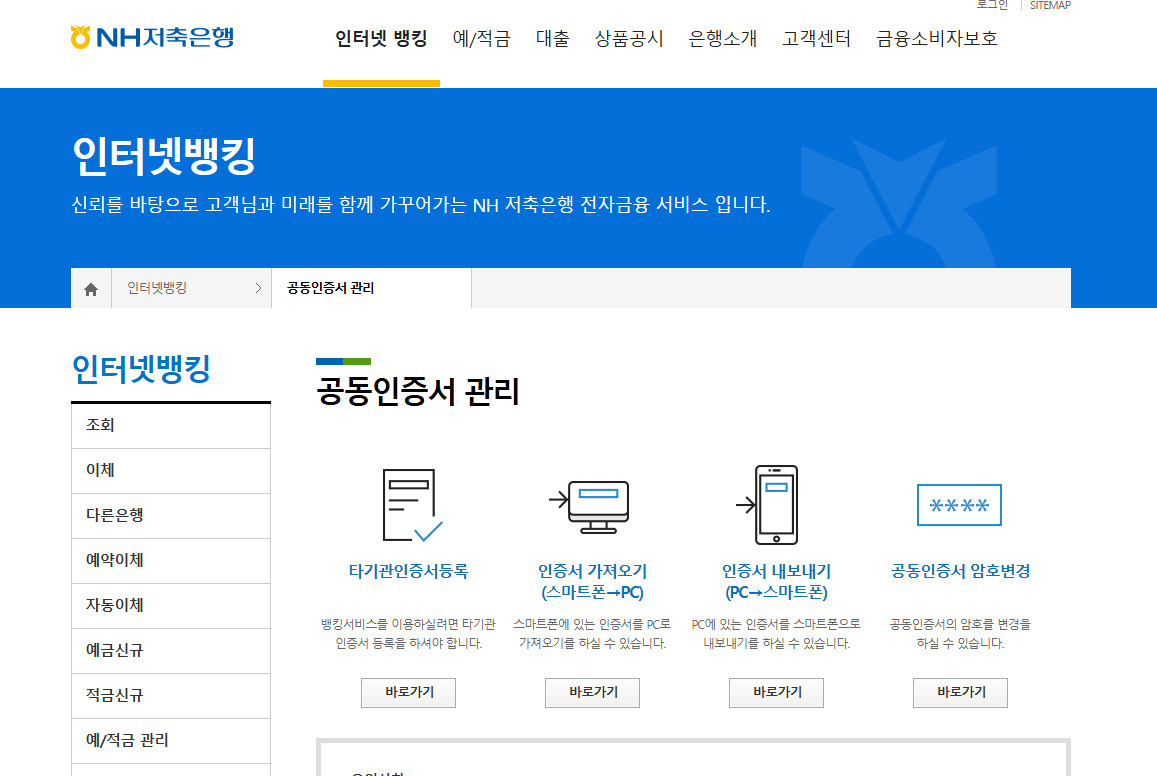1157x776 pixels.
Task: Click description text 공동인증서의 암호를 변경을
Action: point(960,625)
